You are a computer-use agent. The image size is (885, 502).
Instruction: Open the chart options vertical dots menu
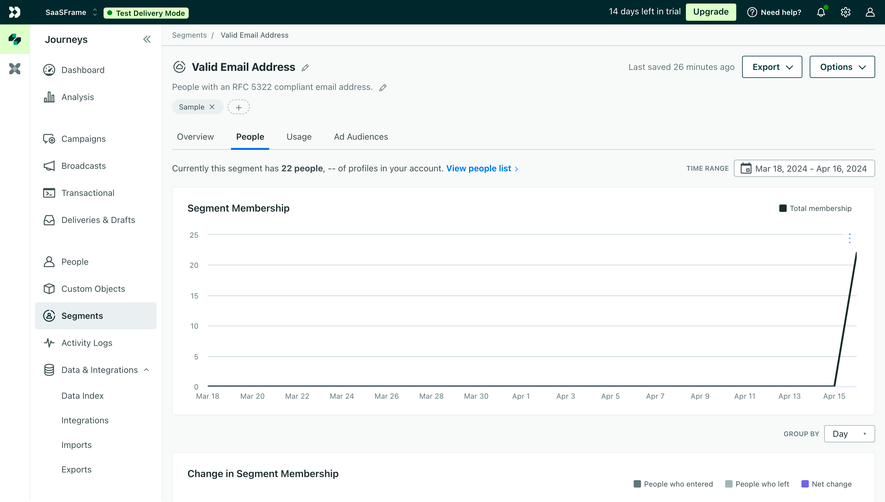coord(849,238)
